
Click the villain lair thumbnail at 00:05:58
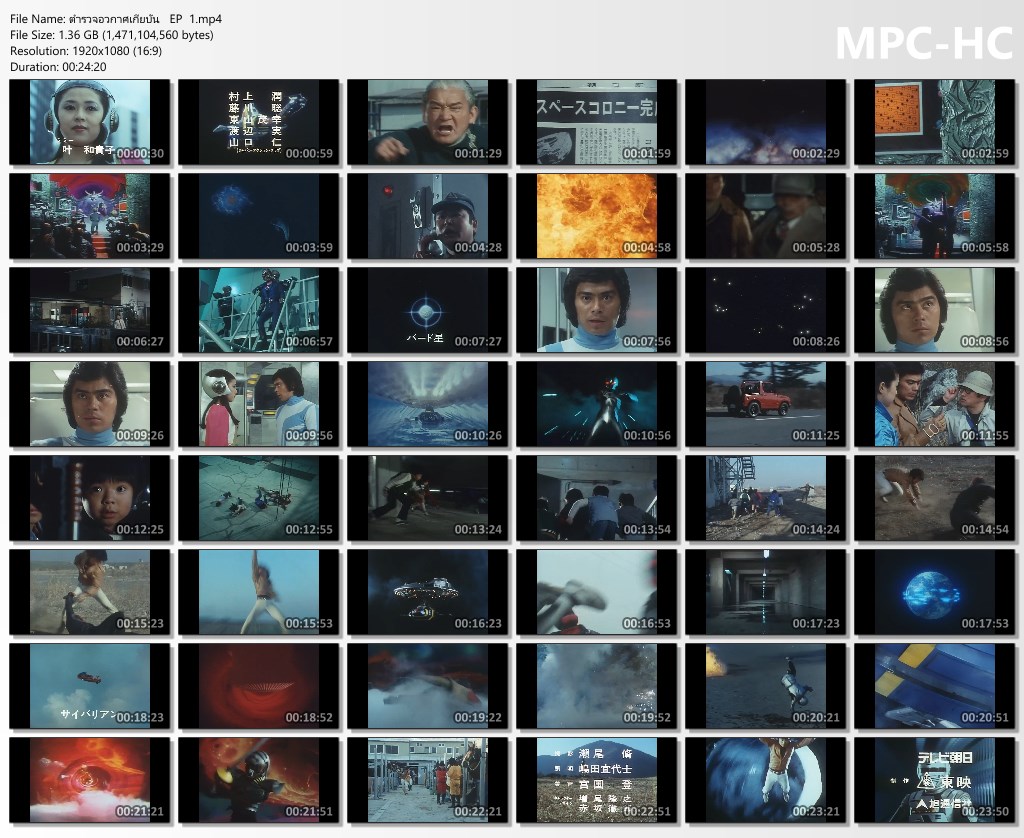click(935, 216)
